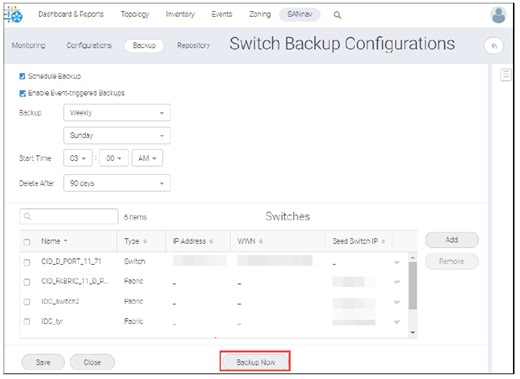The height and width of the screenshot is (379, 520).
Task: Open the Delete After 90 days dropdown
Action: 117,183
